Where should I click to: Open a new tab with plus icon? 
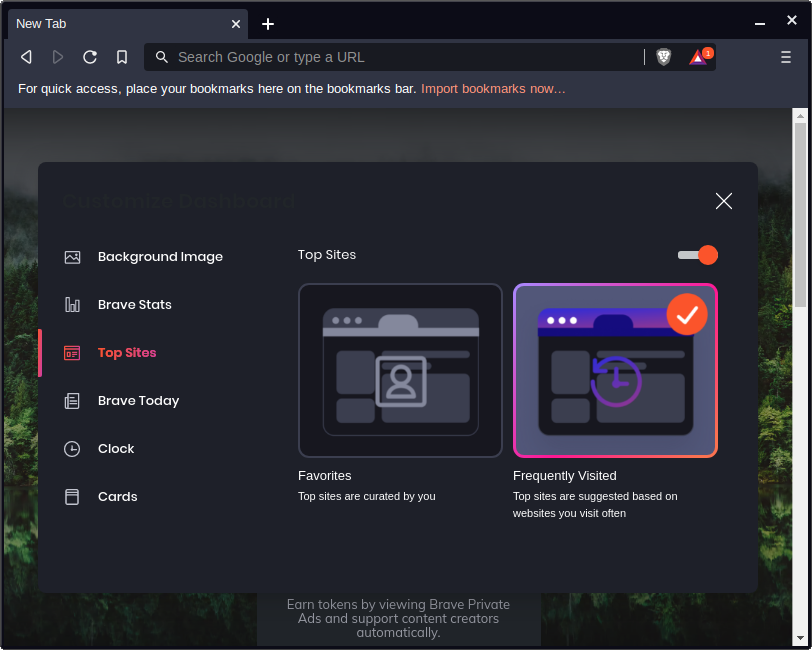point(268,24)
